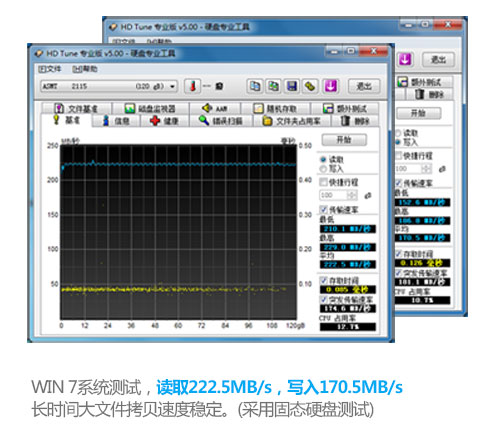Image resolution: width=502 pixels, height=446 pixels.
Task: Select the 读取 read radio button
Action: click(323, 160)
